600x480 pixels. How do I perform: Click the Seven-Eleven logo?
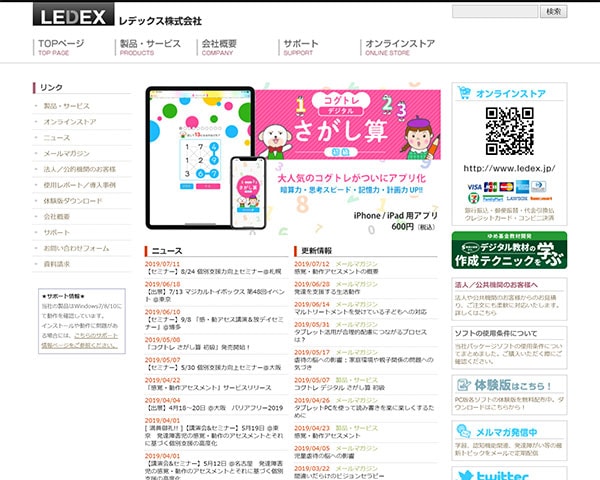point(474,198)
